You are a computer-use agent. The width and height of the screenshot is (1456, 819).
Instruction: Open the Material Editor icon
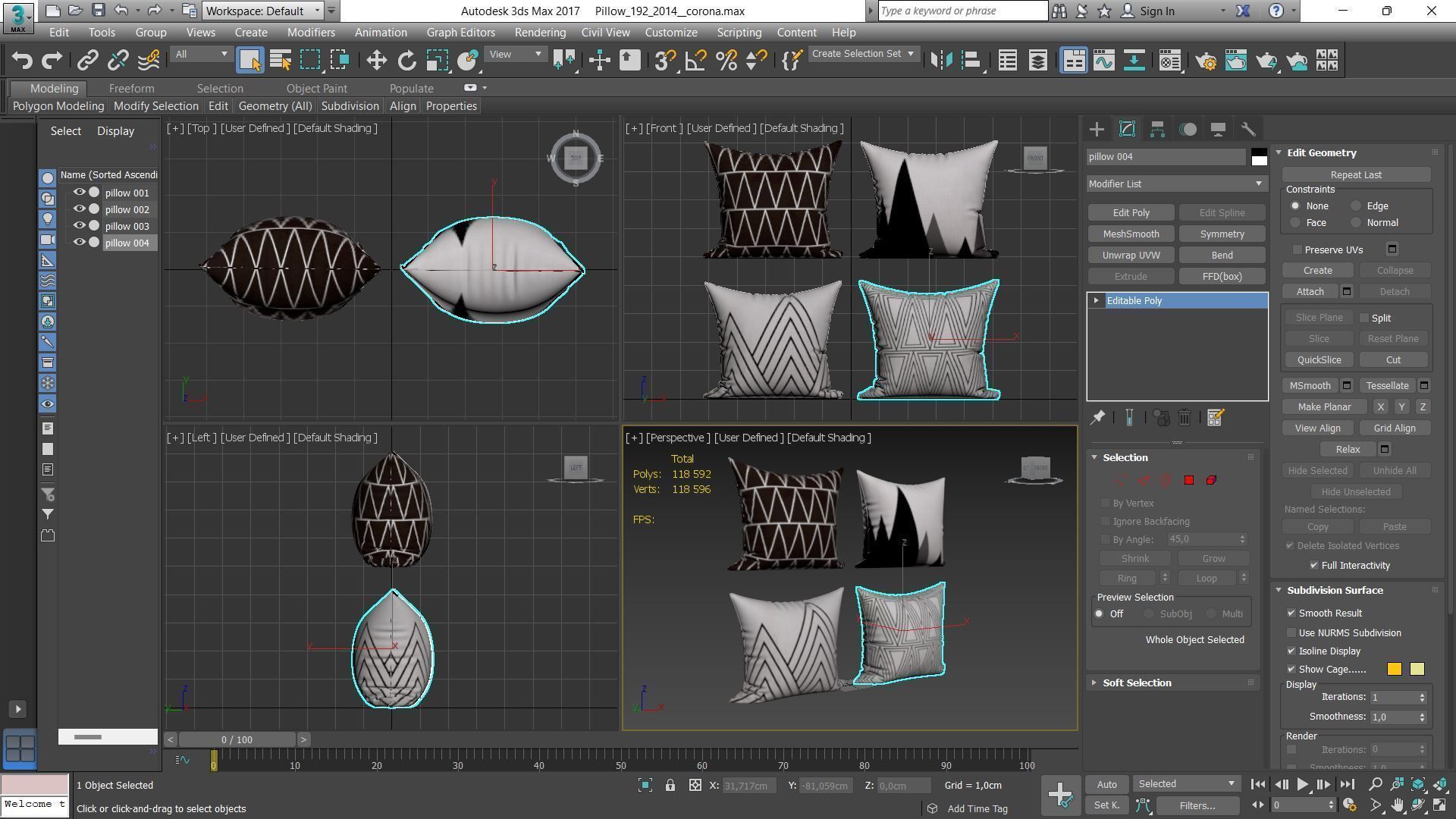pos(1170,60)
